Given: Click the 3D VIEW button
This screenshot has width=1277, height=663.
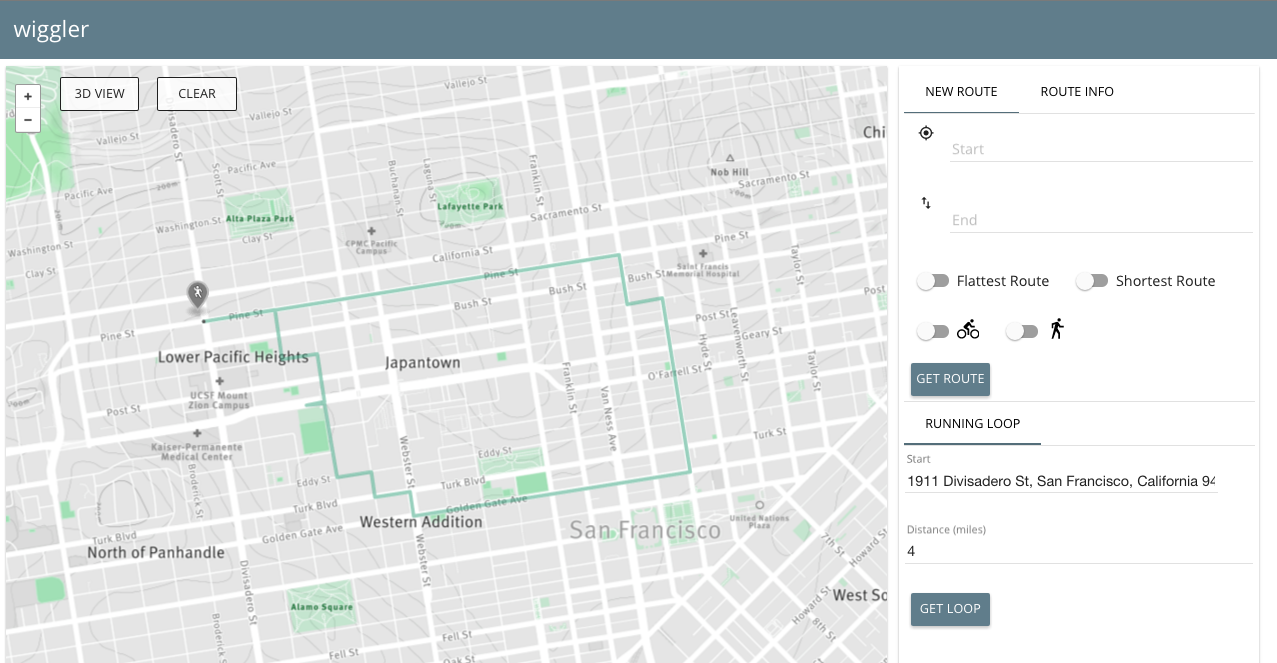Looking at the screenshot, I should 100,94.
